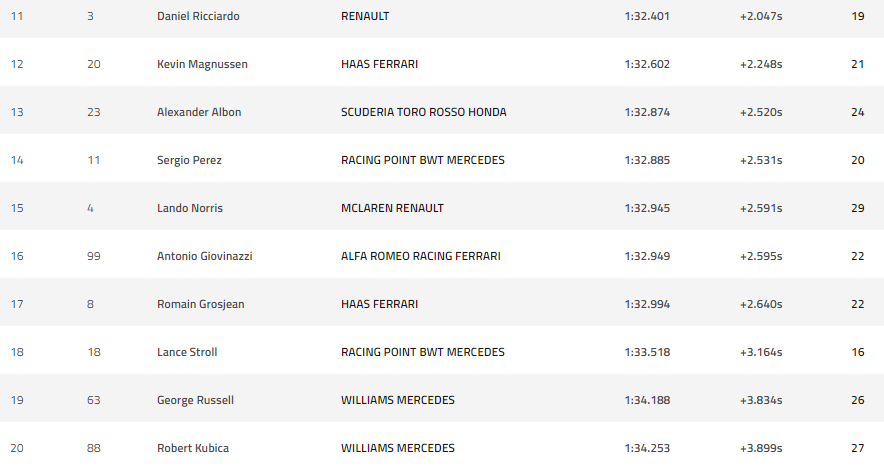Click RENAULT team for Ricciardo
This screenshot has height=469, width=884.
(365, 16)
